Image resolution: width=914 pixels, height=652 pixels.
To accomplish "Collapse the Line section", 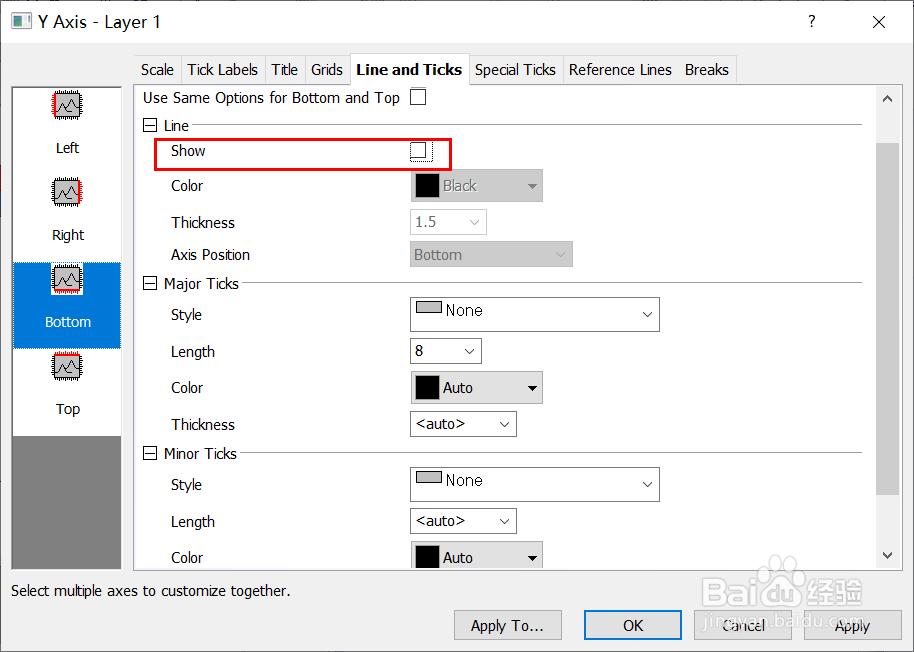I will pyautogui.click(x=150, y=126).
